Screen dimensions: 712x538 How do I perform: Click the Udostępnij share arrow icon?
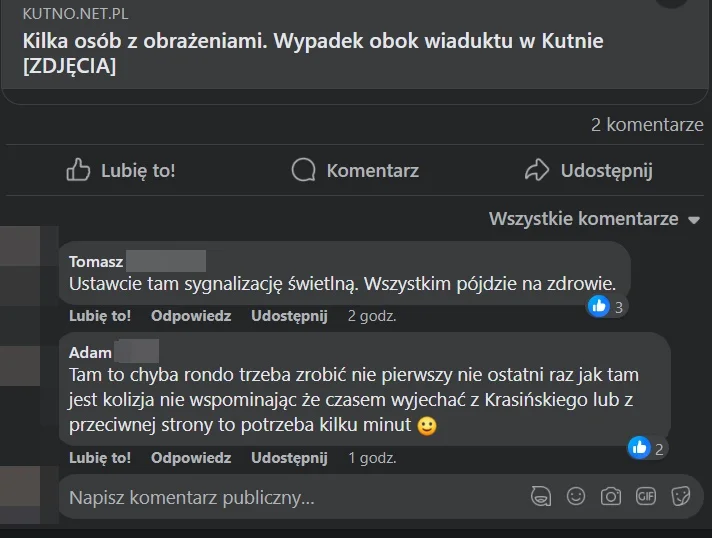pos(537,170)
